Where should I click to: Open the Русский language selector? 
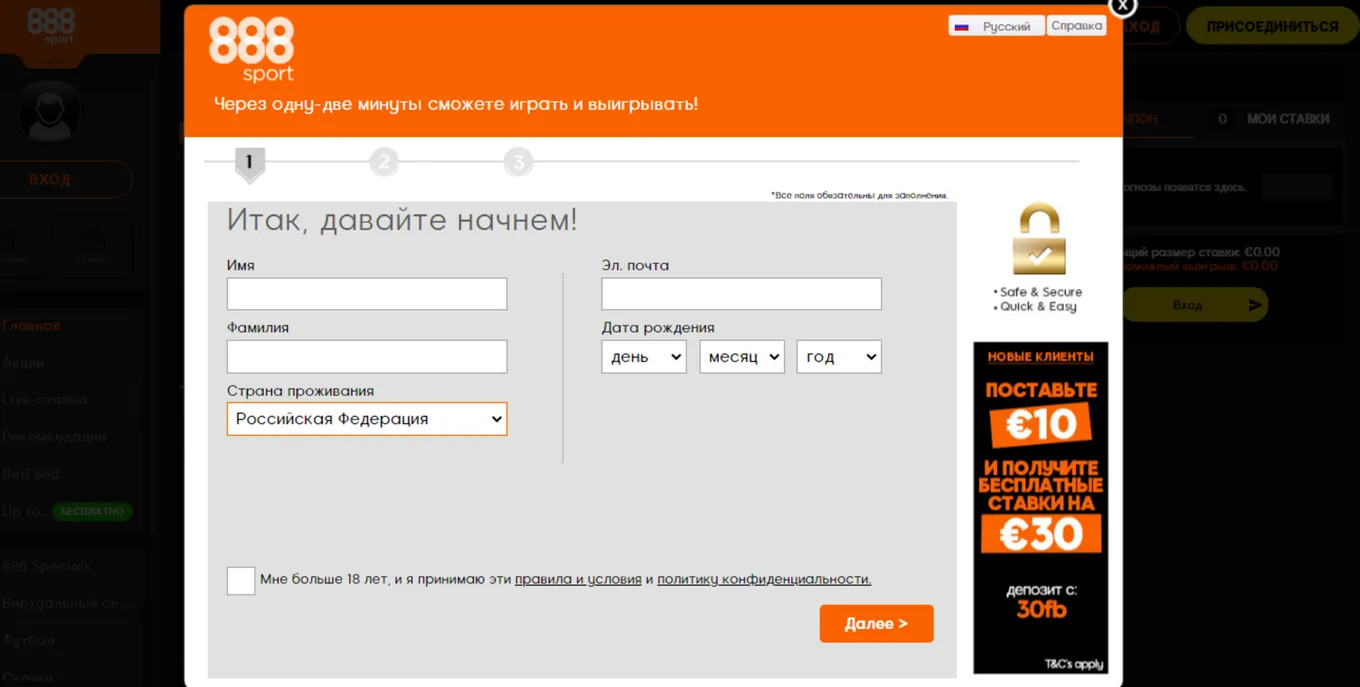click(x=996, y=26)
